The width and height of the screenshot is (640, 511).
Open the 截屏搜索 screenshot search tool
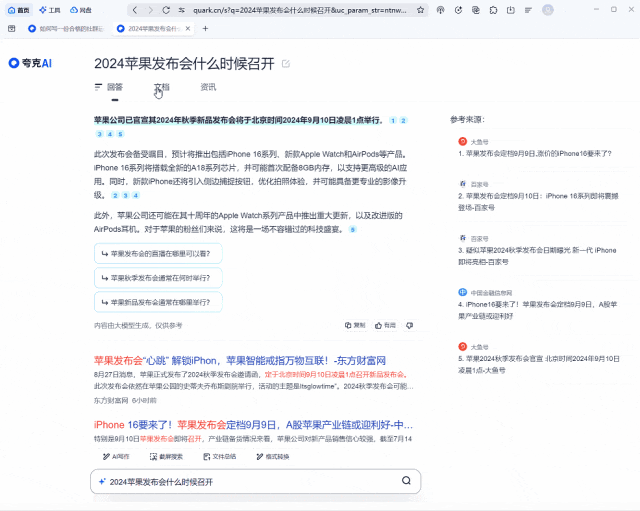click(x=166, y=456)
